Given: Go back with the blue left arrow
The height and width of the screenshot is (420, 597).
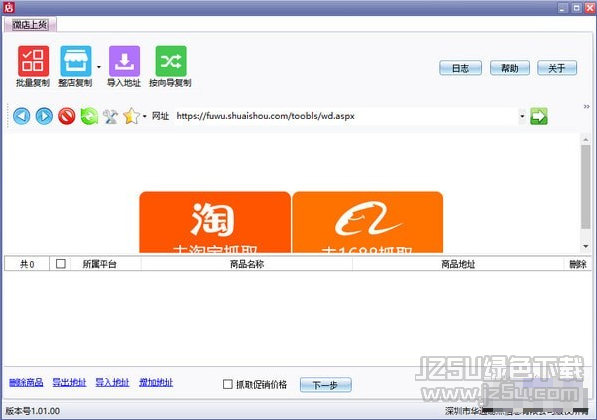Looking at the screenshot, I should tap(22, 116).
